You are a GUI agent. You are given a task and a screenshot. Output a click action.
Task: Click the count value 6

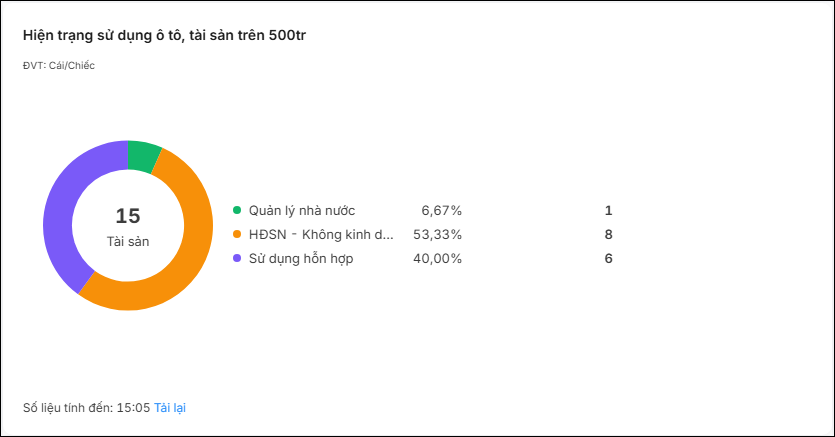tap(608, 259)
